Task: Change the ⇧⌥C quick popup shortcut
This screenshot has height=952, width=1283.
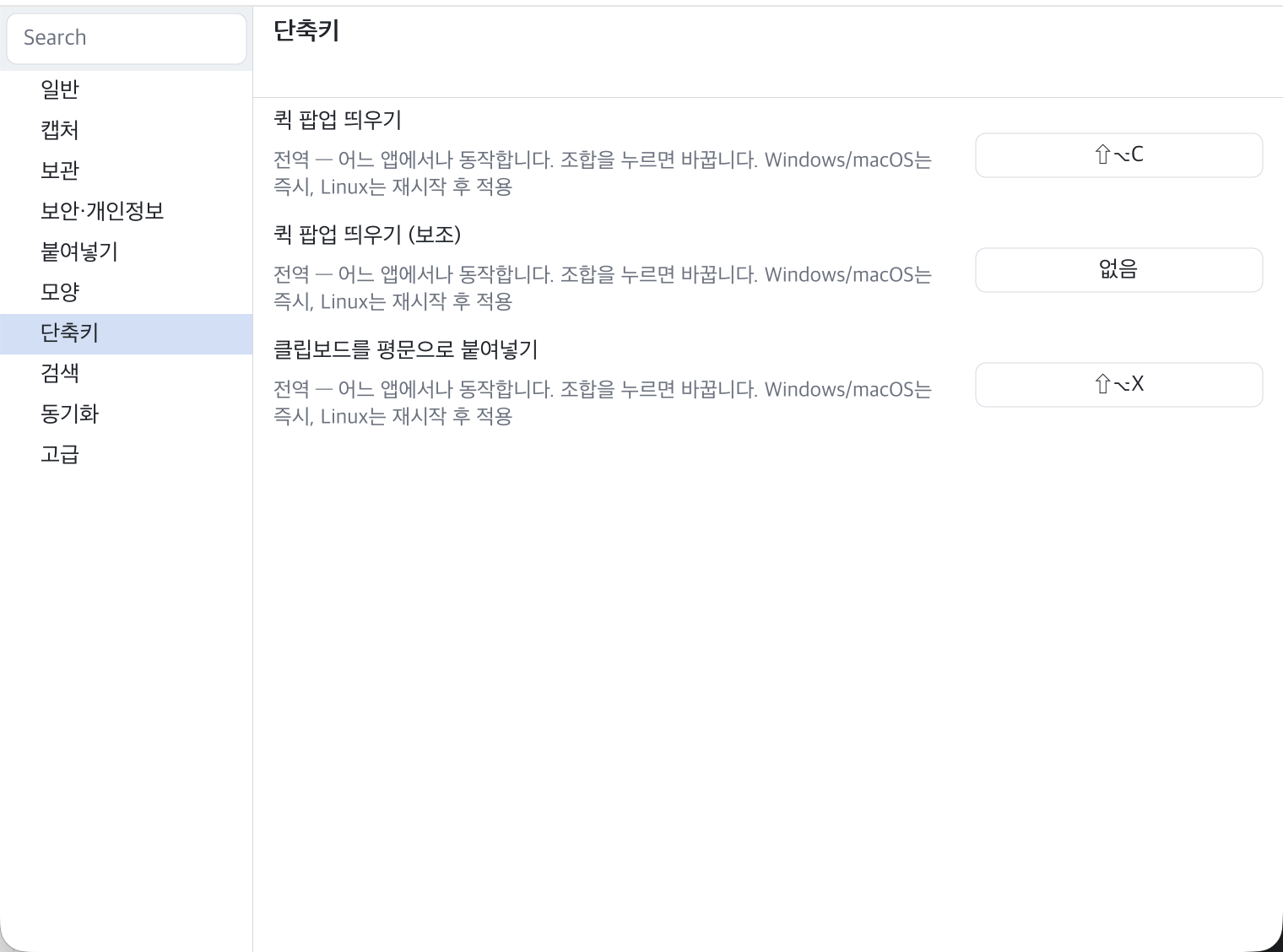Action: tap(1118, 155)
